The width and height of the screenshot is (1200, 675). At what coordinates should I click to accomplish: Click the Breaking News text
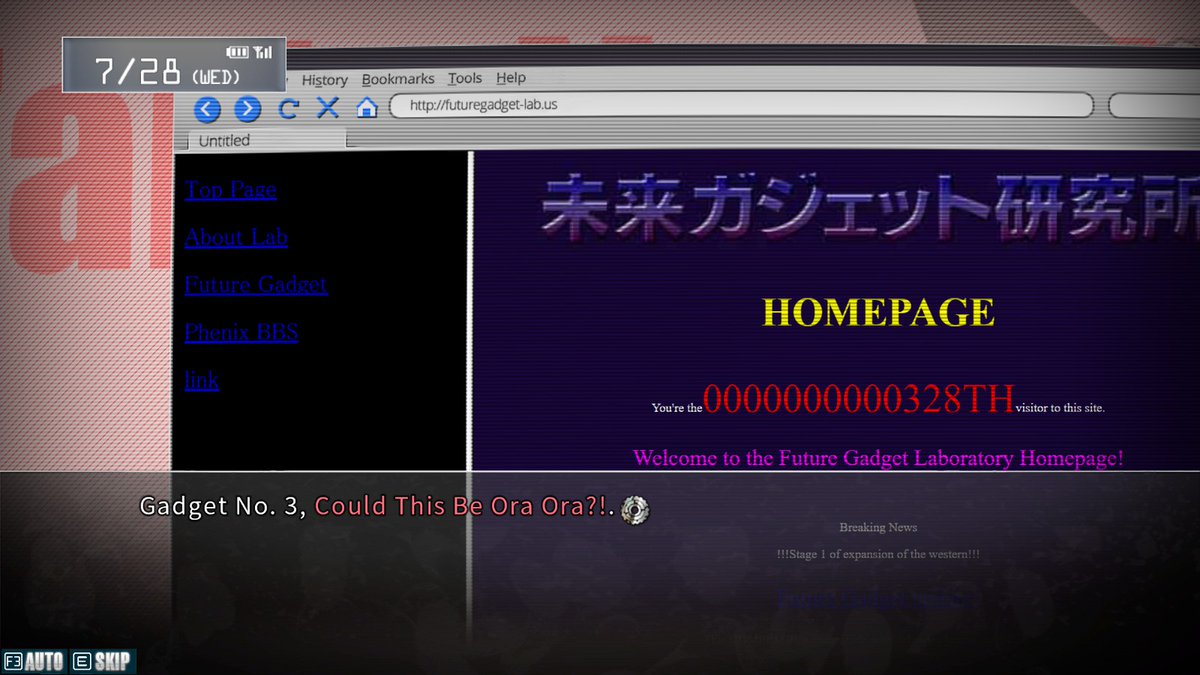(x=878, y=527)
